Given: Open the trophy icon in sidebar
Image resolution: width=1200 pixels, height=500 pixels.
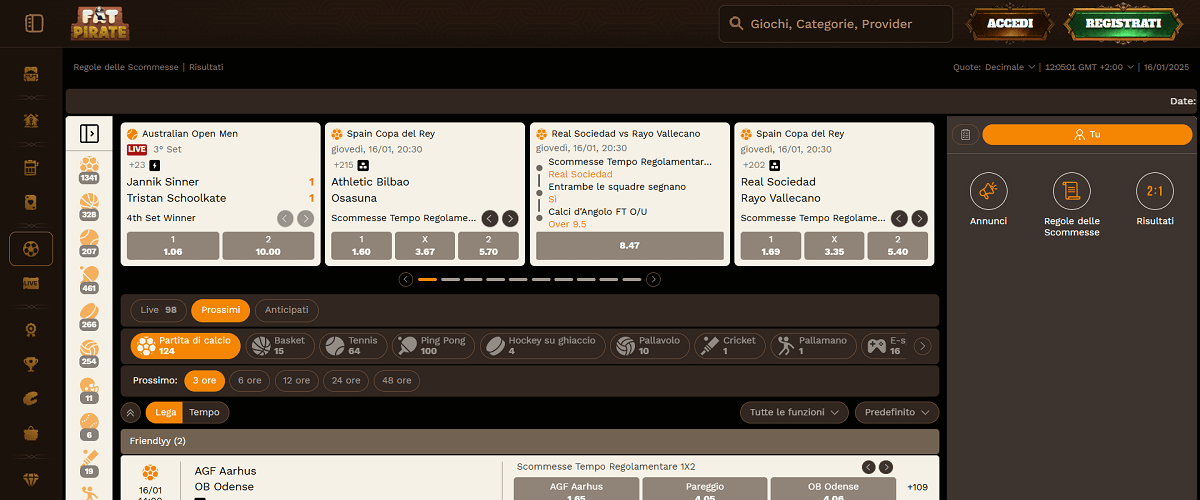Looking at the screenshot, I should point(31,363).
